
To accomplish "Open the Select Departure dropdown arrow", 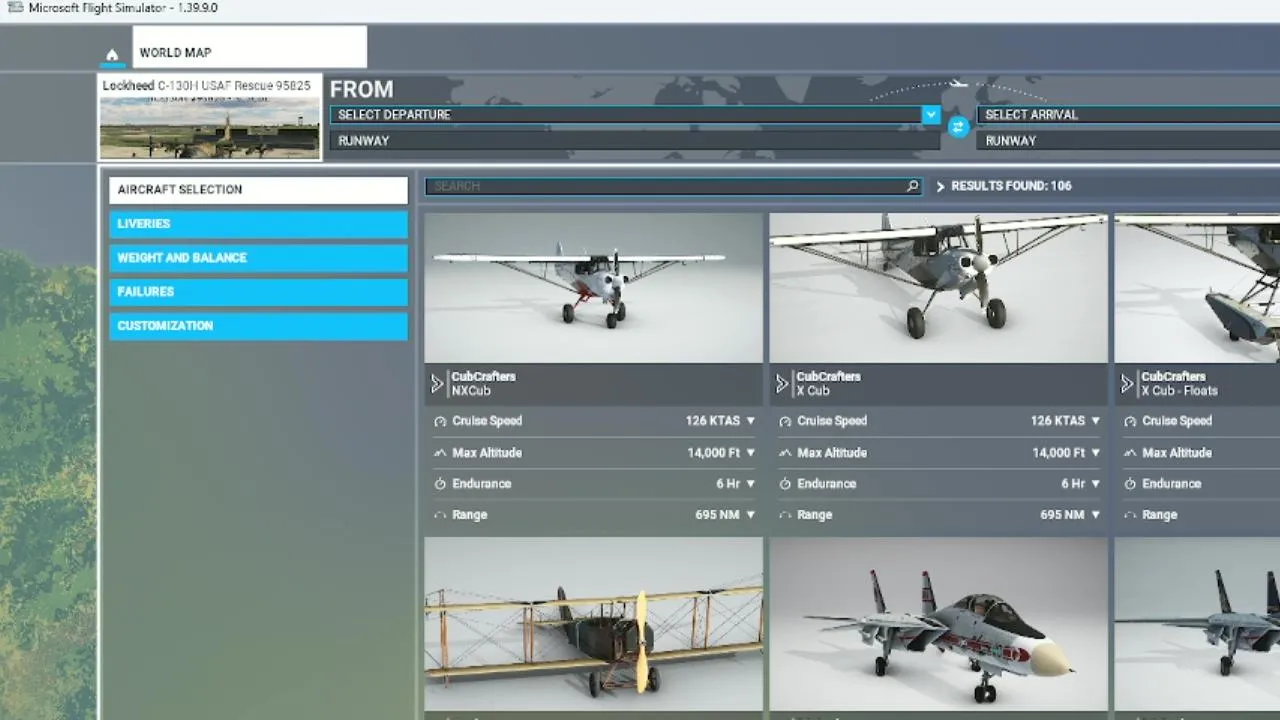I will pyautogui.click(x=931, y=115).
